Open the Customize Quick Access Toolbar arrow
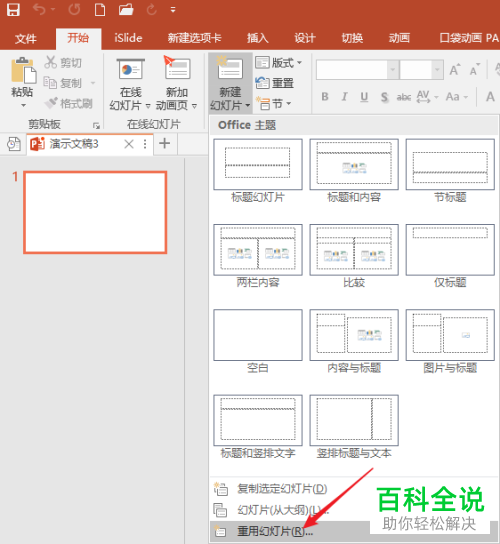The width and height of the screenshot is (500, 544). point(173,10)
